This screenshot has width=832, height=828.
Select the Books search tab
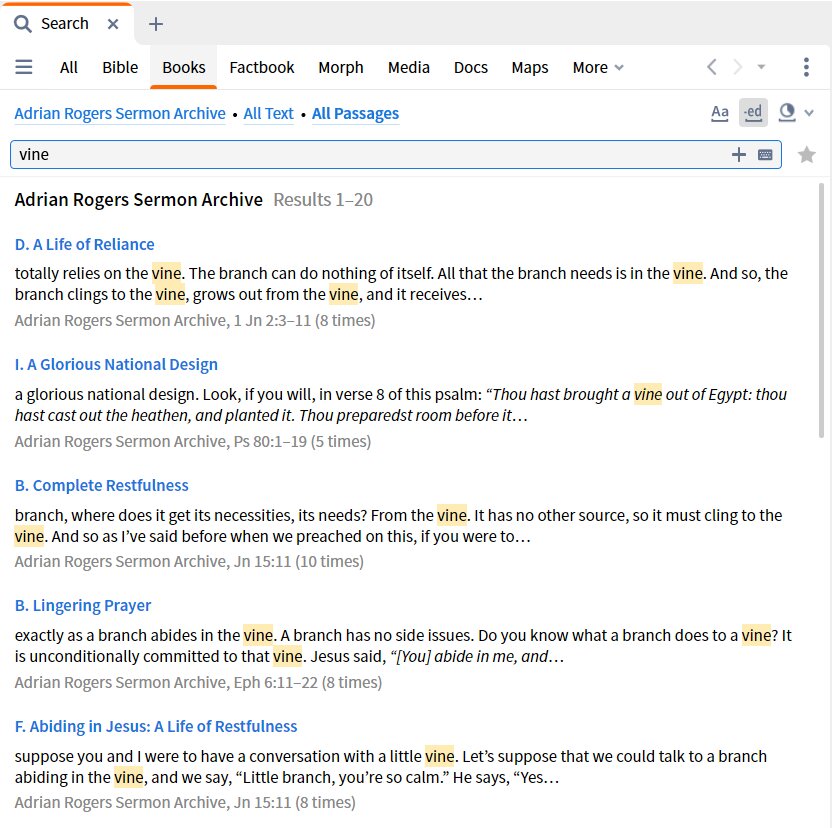tap(184, 67)
